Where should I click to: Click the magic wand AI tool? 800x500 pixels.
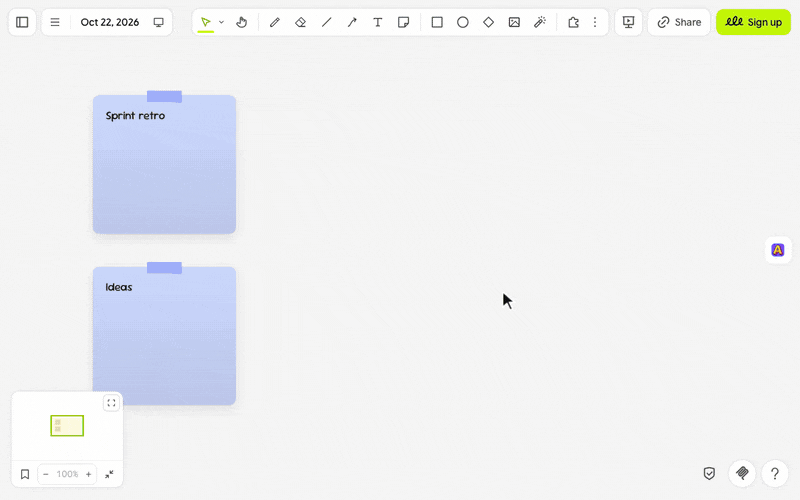540,22
